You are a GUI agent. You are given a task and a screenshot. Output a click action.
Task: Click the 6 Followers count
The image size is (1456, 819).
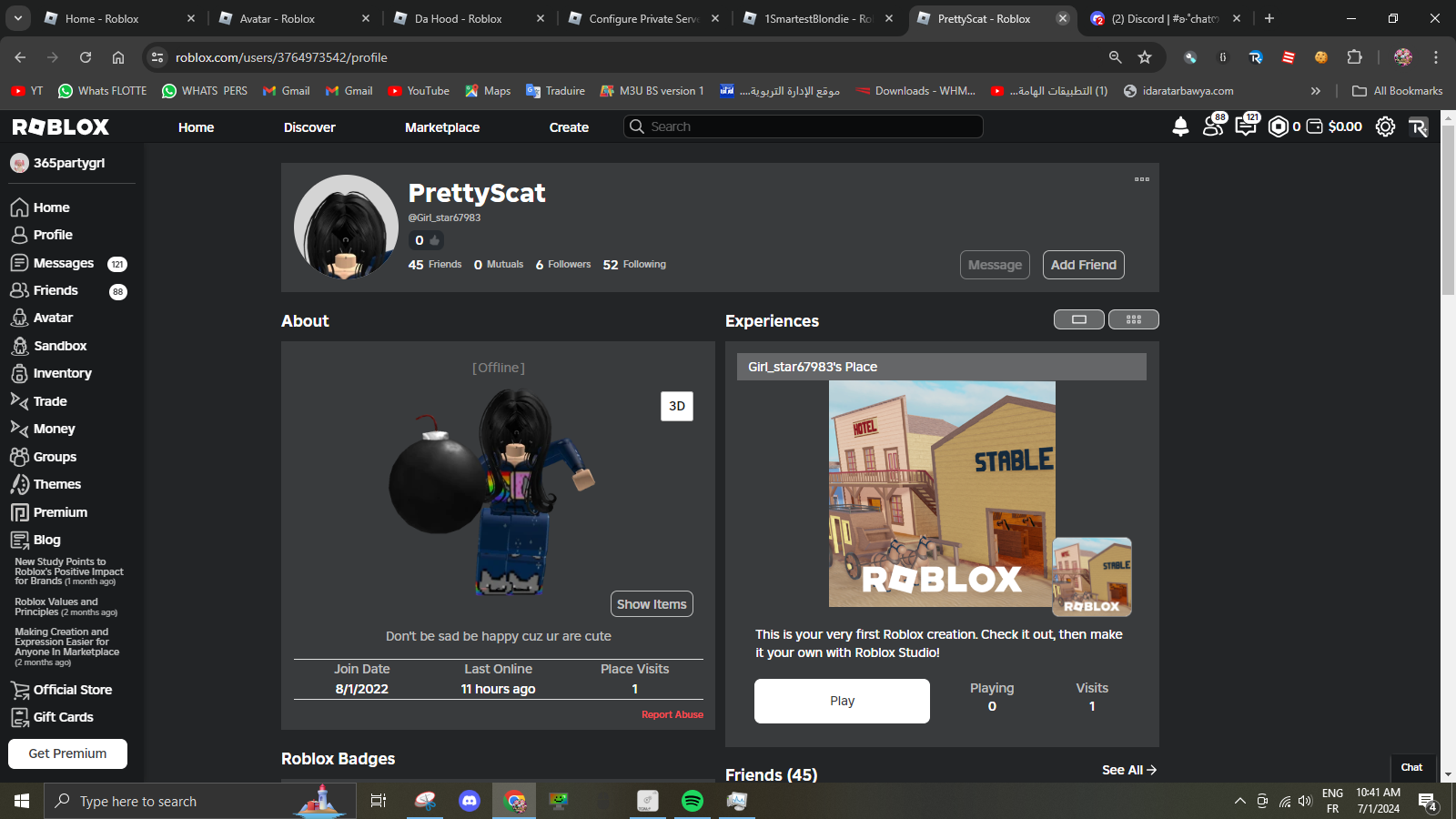(563, 265)
